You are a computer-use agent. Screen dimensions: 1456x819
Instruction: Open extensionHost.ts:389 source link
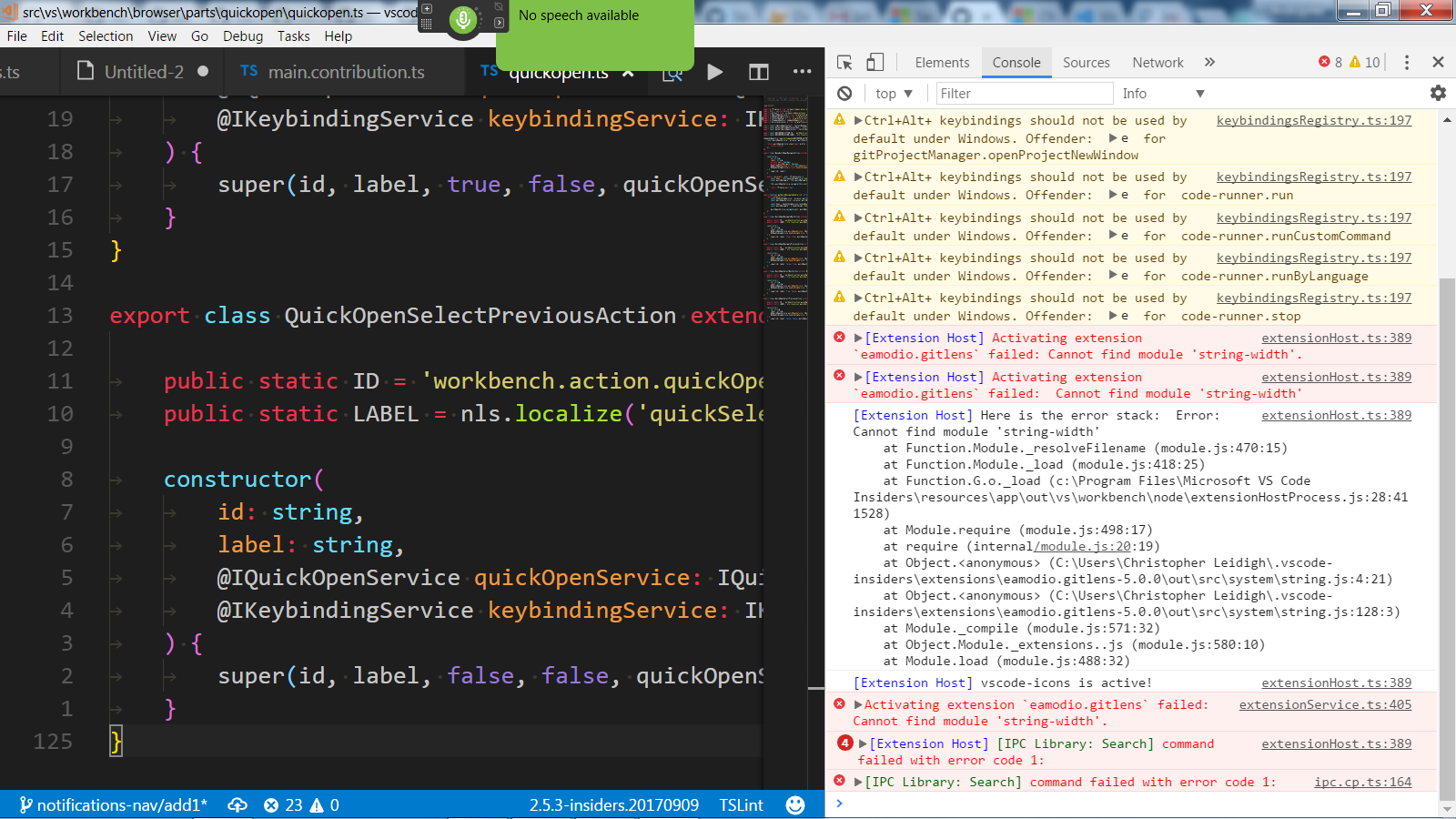(x=1336, y=338)
